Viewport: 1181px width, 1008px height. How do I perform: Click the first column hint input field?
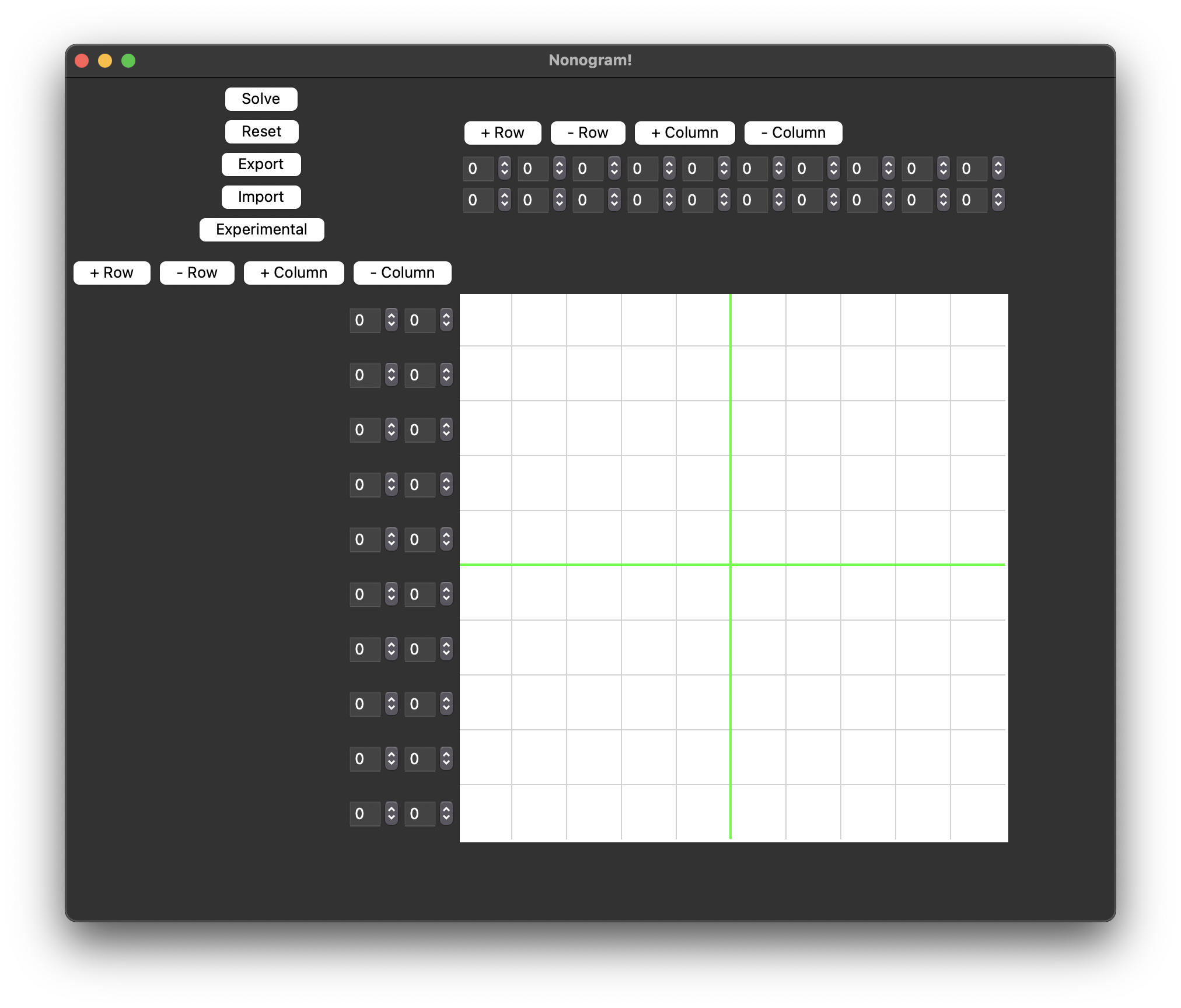click(x=477, y=169)
